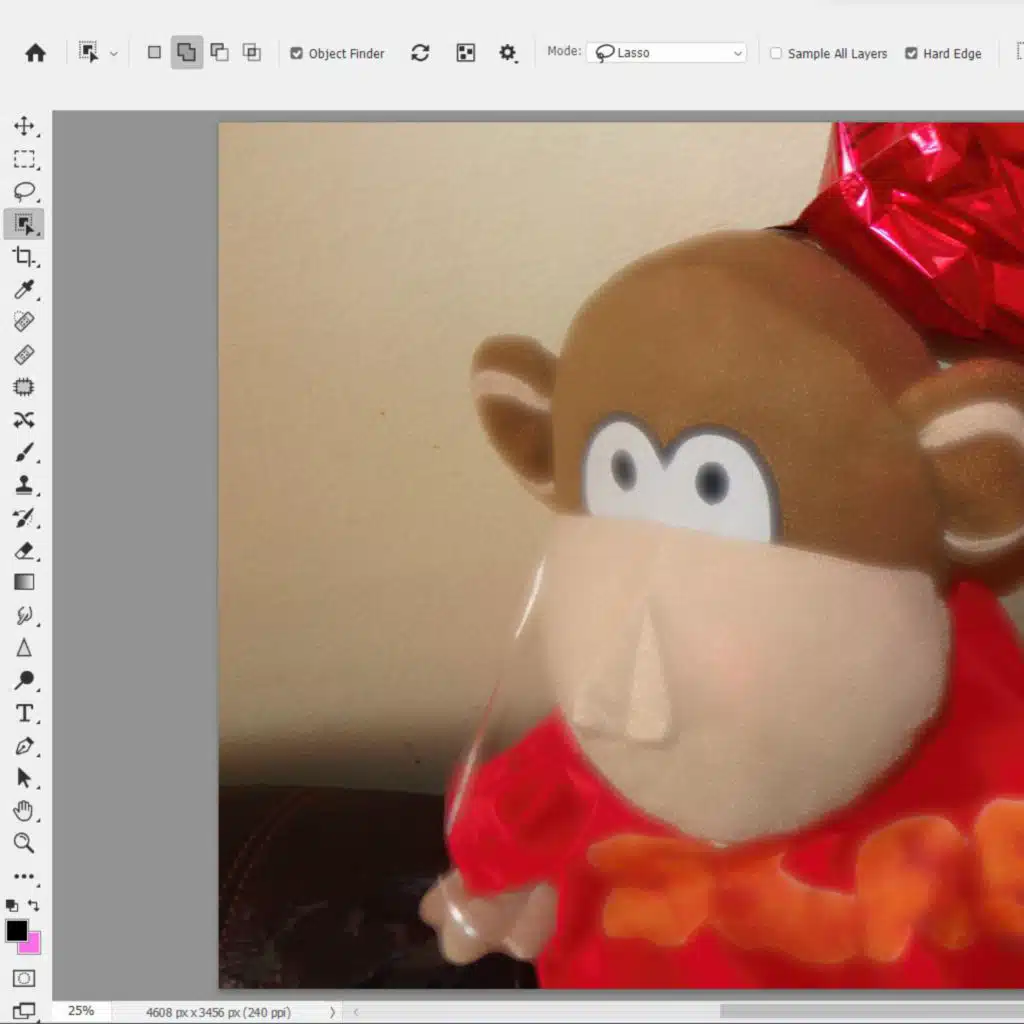Switch to the Eraser tool
1024x1024 pixels.
point(24,549)
